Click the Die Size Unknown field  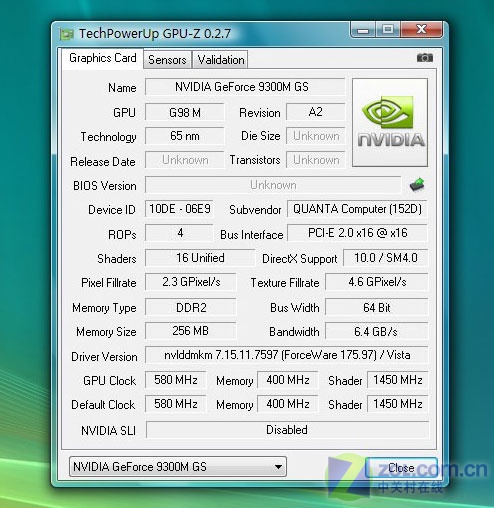point(315,136)
